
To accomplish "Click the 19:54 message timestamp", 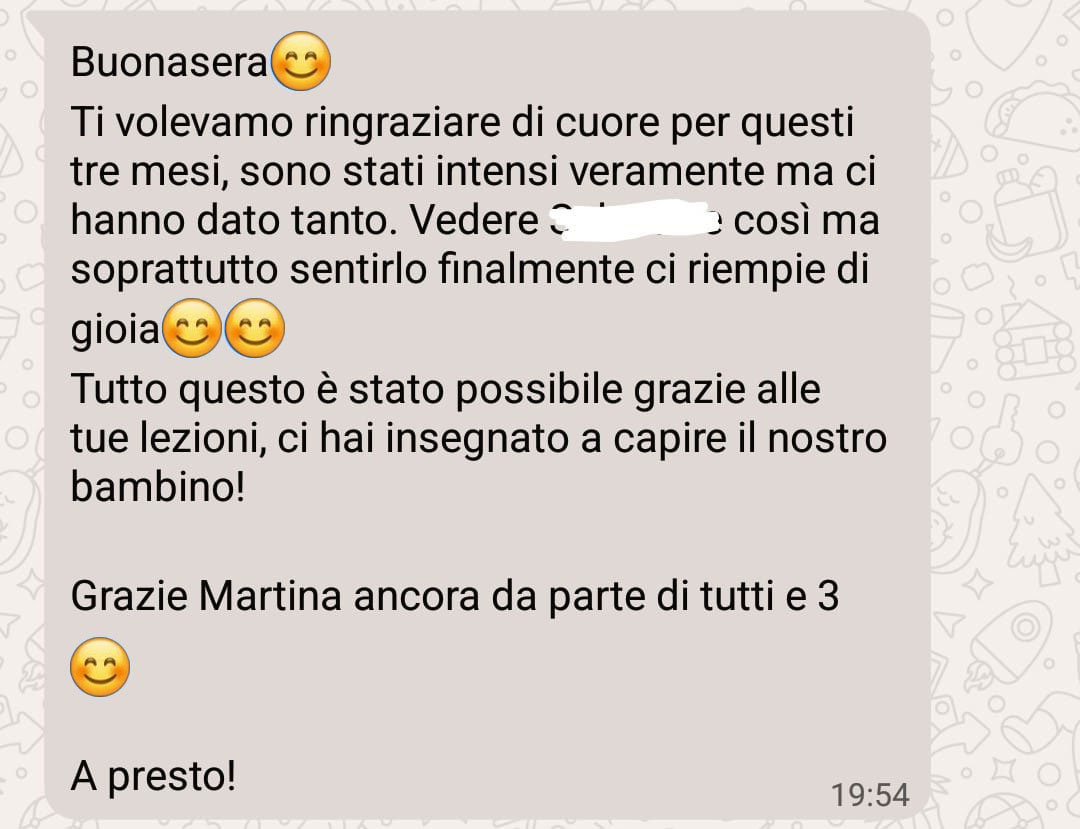I will (x=870, y=795).
